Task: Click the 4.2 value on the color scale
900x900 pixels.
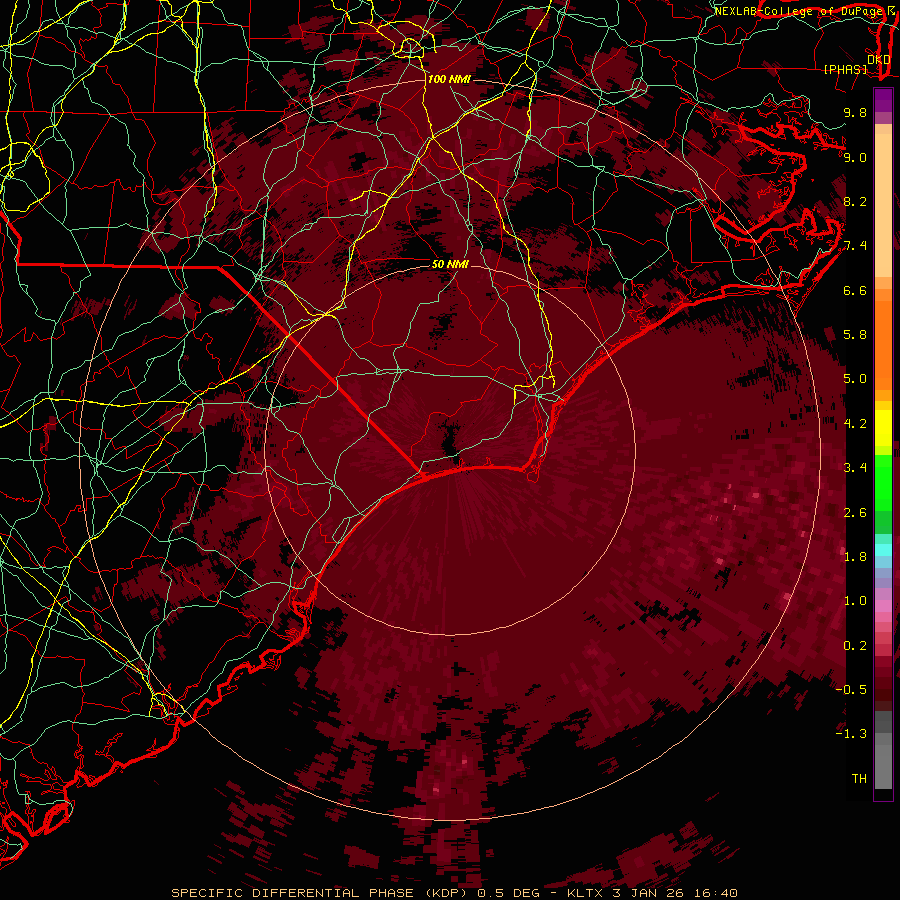Action: tap(855, 424)
